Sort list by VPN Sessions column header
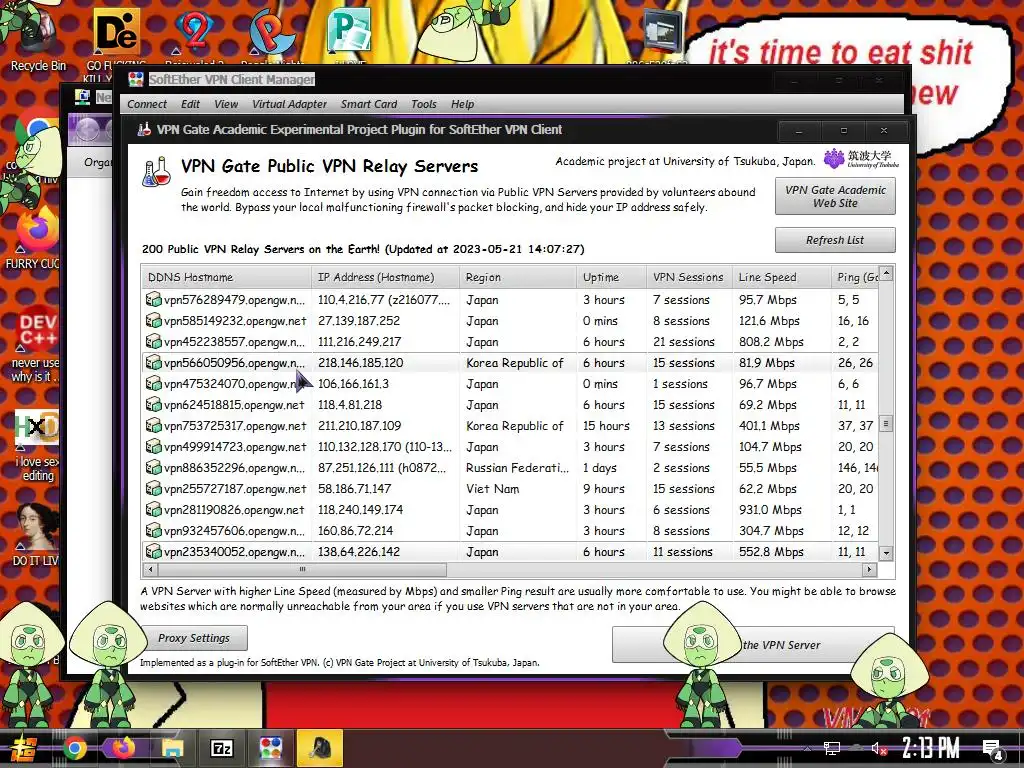The width and height of the screenshot is (1024, 768). [689, 277]
